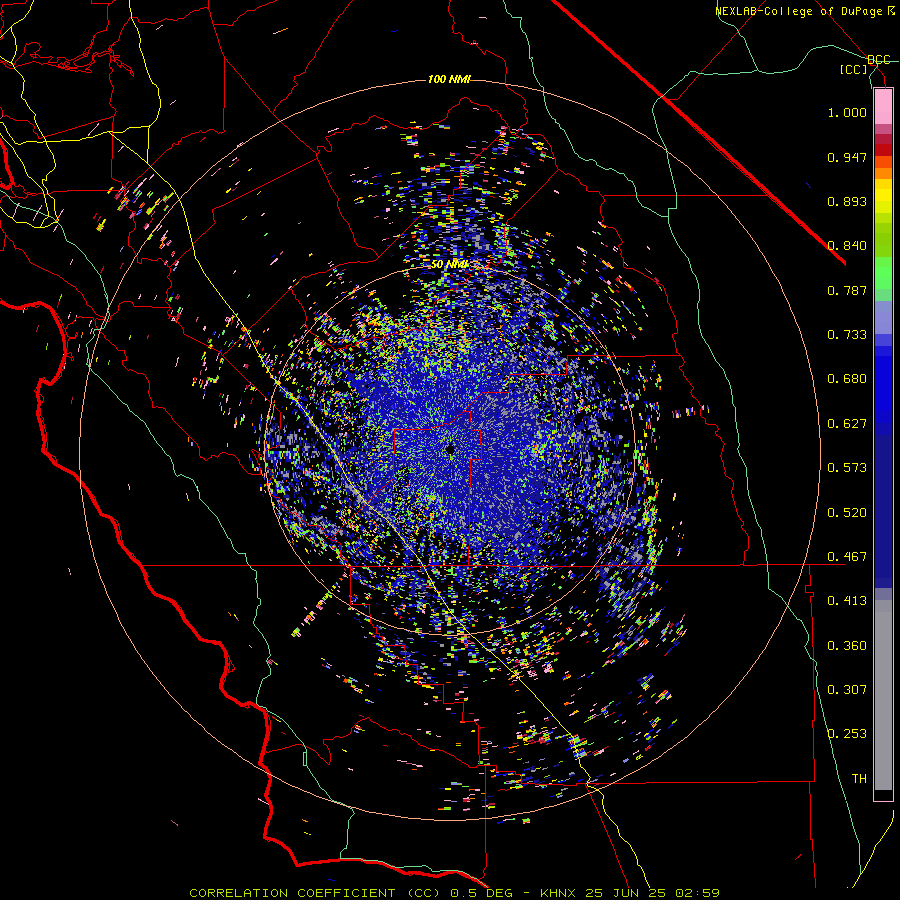The height and width of the screenshot is (900, 900).
Task: Pick the gray segment of the color bar
Action: click(883, 695)
